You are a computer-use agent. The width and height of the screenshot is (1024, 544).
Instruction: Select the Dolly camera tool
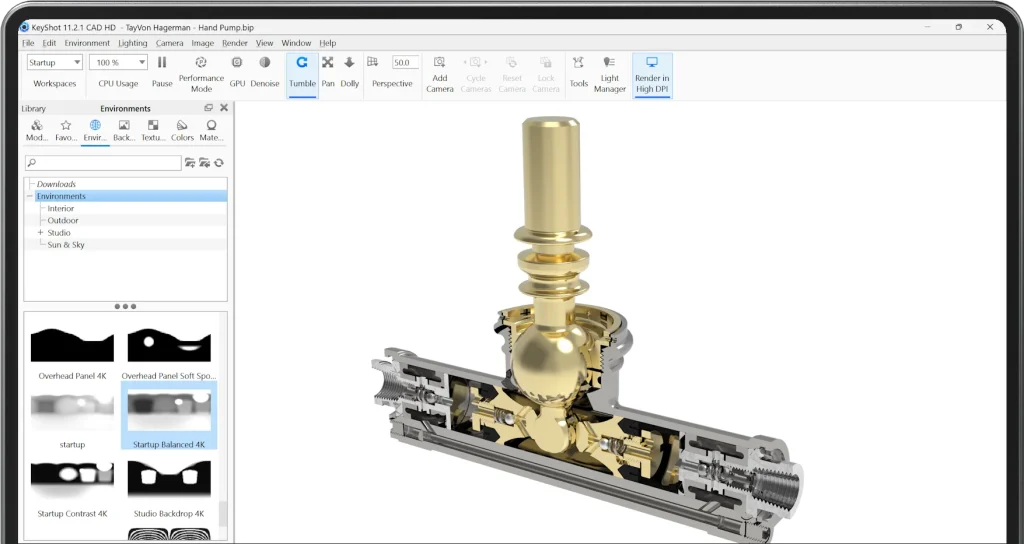pyautogui.click(x=349, y=63)
